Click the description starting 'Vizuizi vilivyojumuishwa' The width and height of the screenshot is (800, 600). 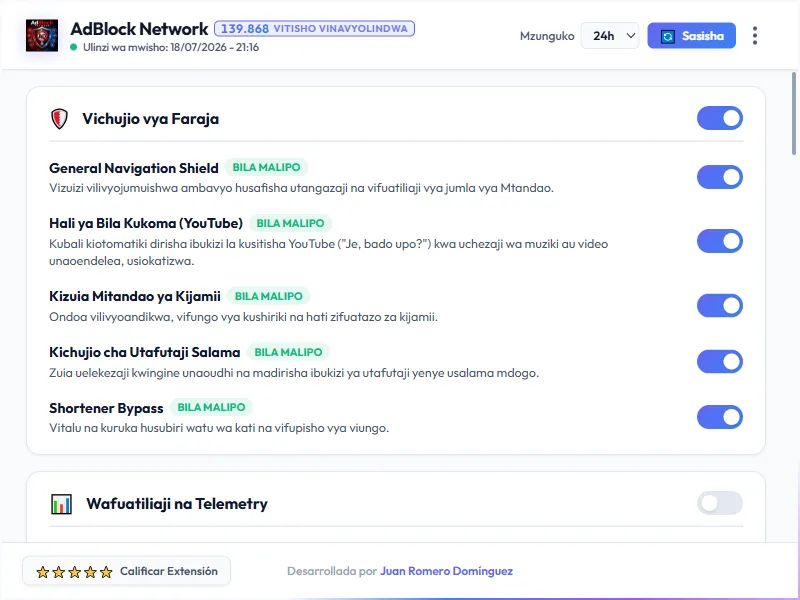(x=302, y=188)
